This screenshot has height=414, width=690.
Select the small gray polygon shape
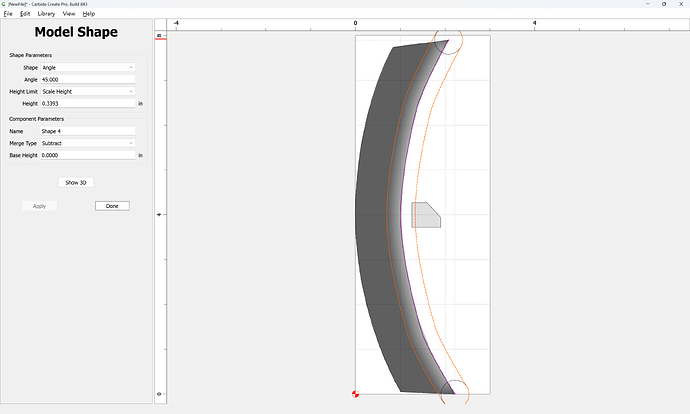pyautogui.click(x=426, y=215)
